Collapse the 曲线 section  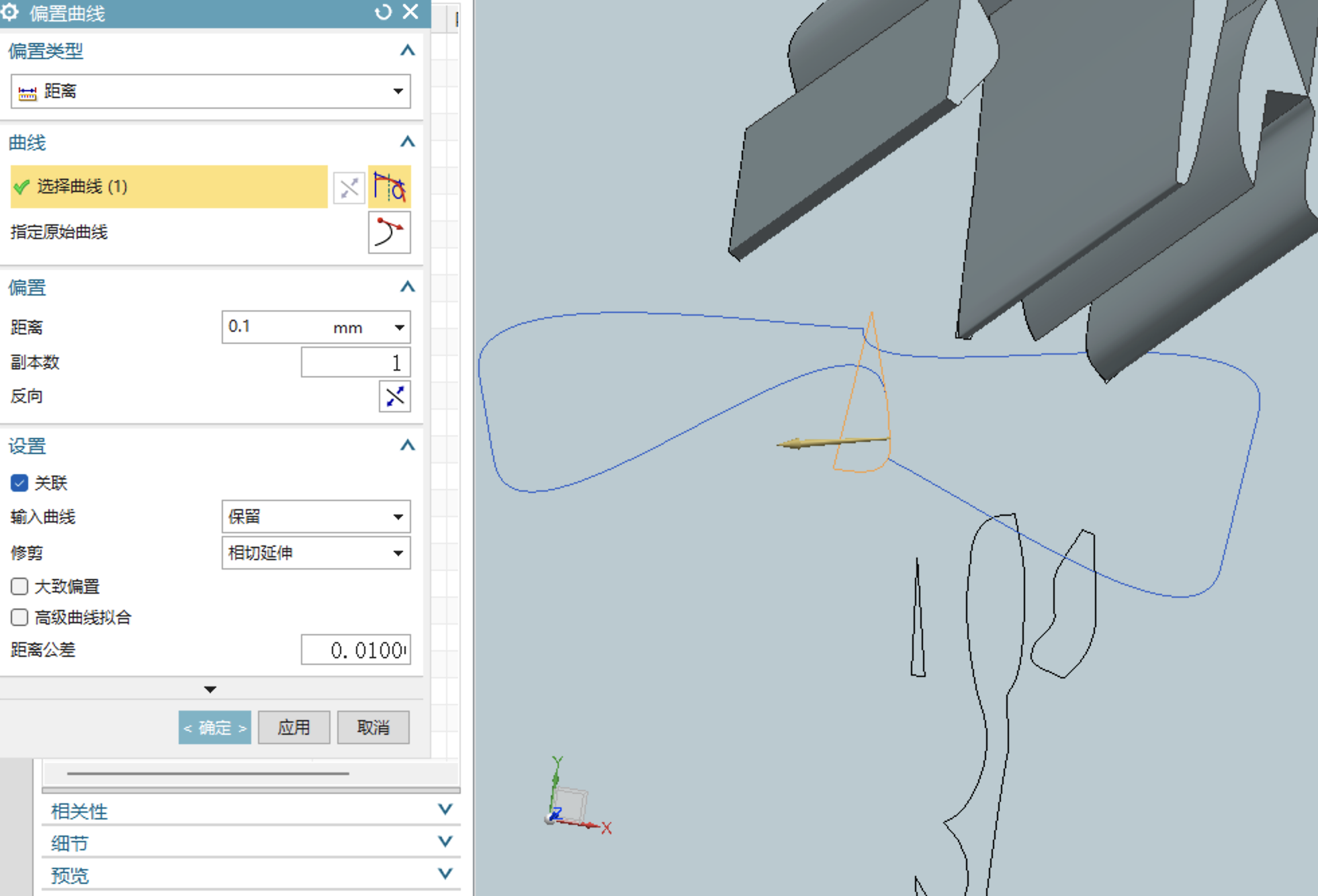click(x=407, y=142)
